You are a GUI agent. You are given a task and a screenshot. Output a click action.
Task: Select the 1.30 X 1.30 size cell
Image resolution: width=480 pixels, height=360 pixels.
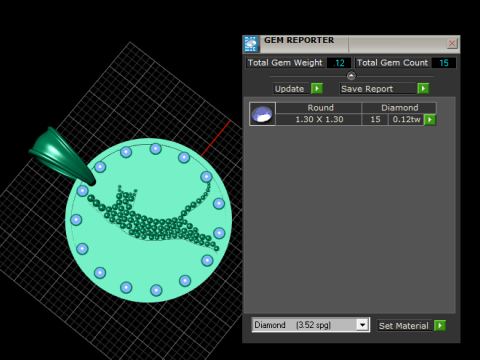(x=319, y=119)
